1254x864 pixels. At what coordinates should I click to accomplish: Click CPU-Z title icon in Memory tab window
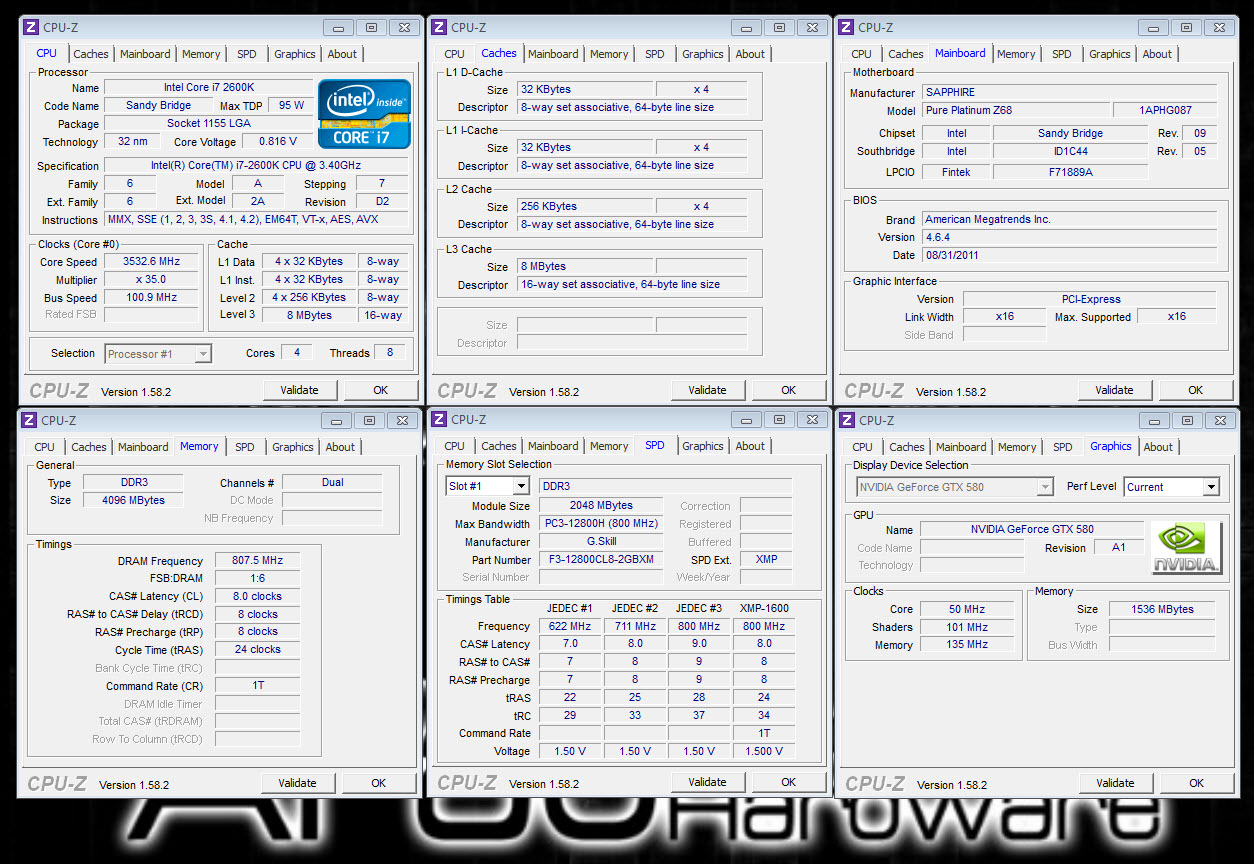[29, 420]
